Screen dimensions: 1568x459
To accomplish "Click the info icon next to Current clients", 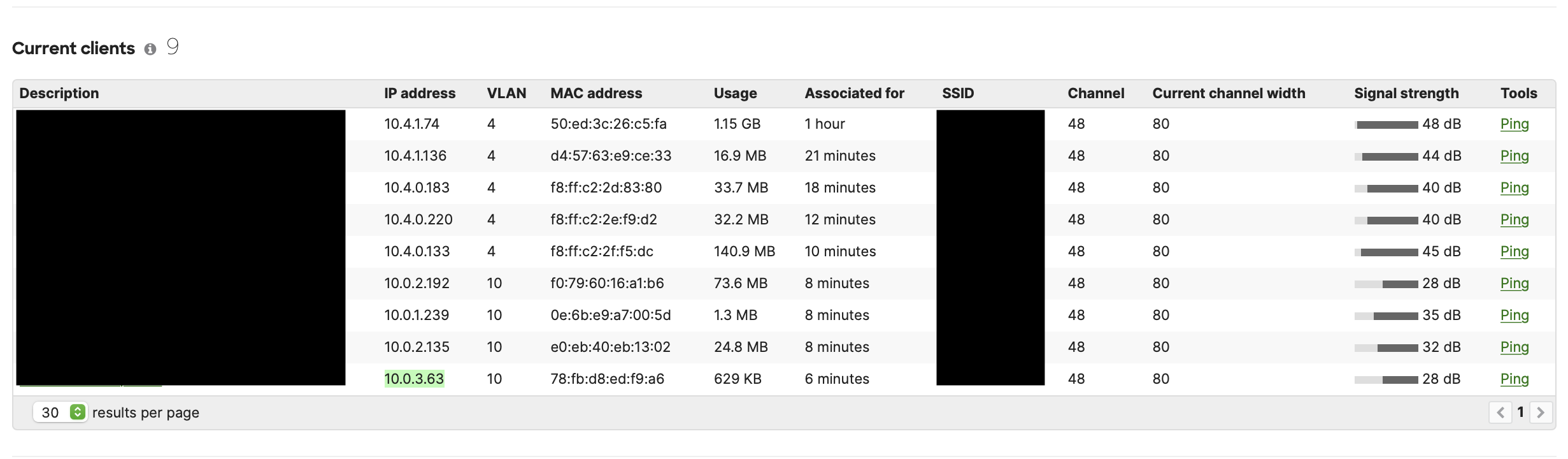I will [151, 48].
